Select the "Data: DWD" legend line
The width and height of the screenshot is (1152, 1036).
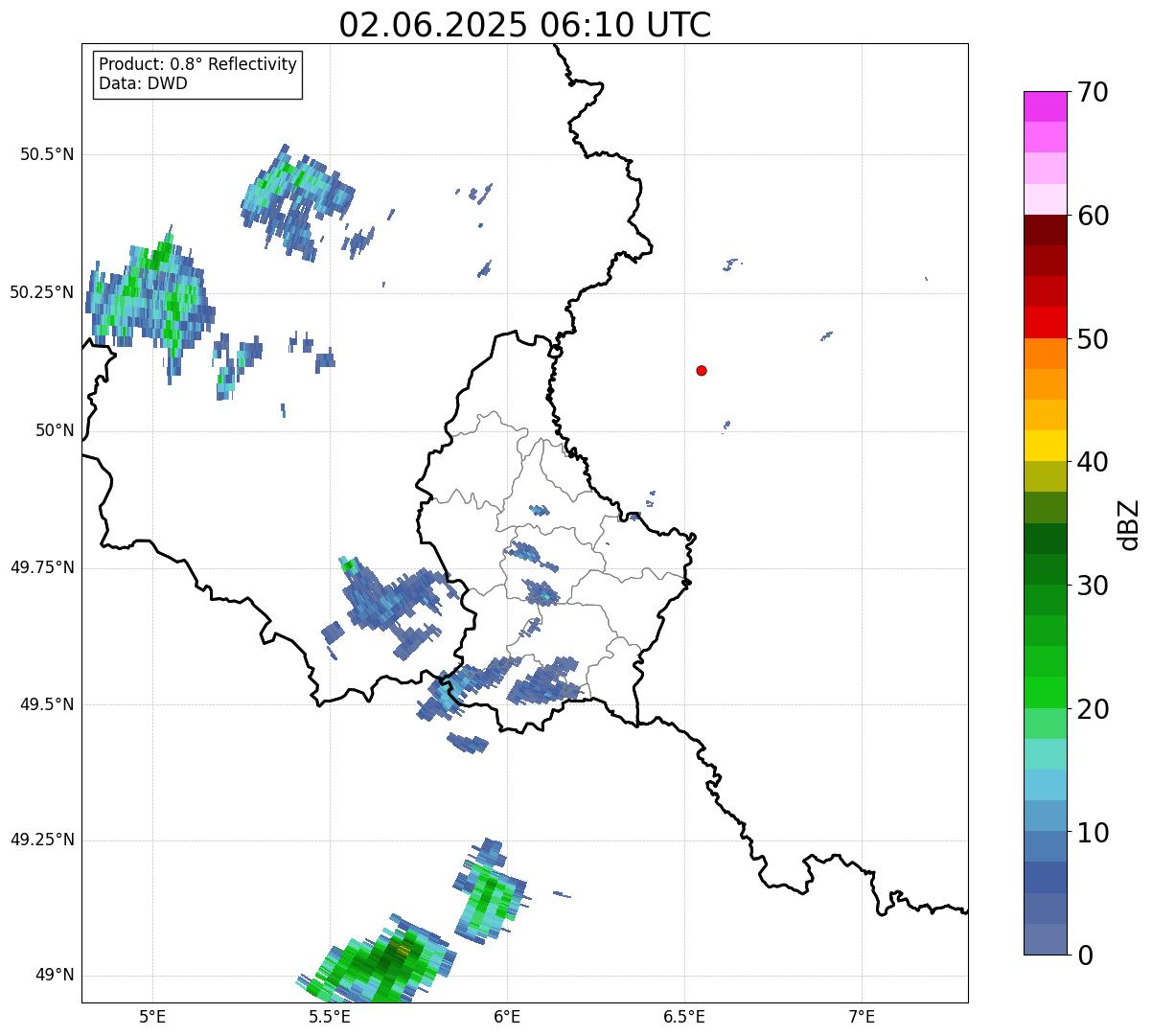coord(143,83)
